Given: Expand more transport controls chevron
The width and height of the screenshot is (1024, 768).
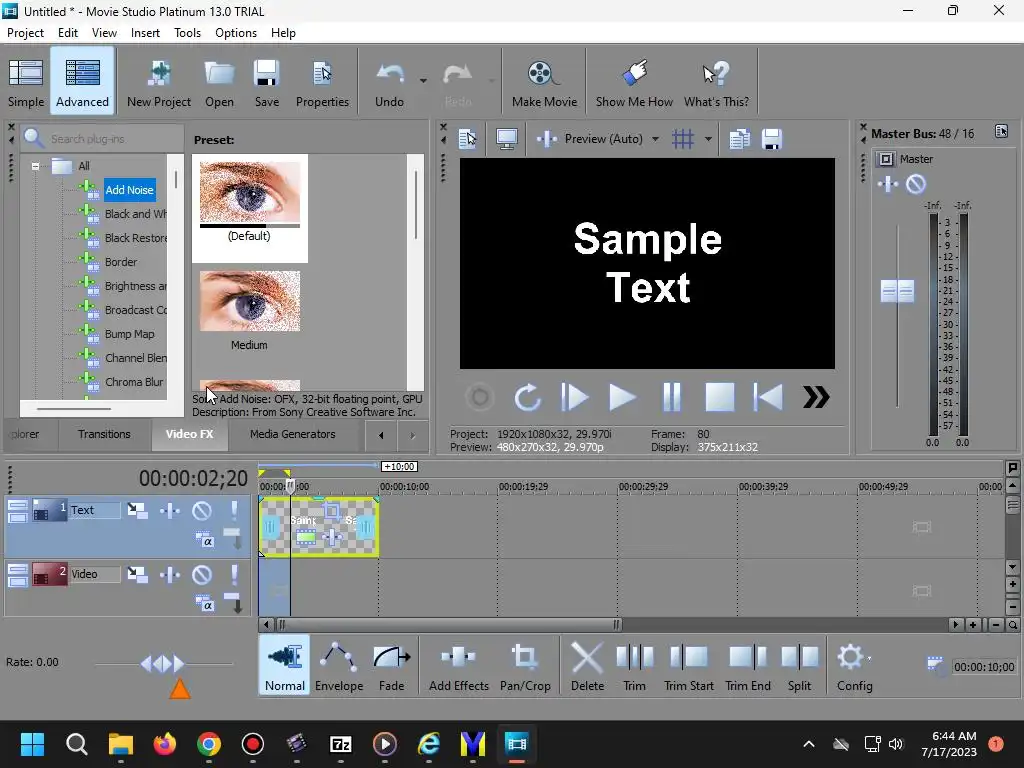Looking at the screenshot, I should (x=816, y=397).
